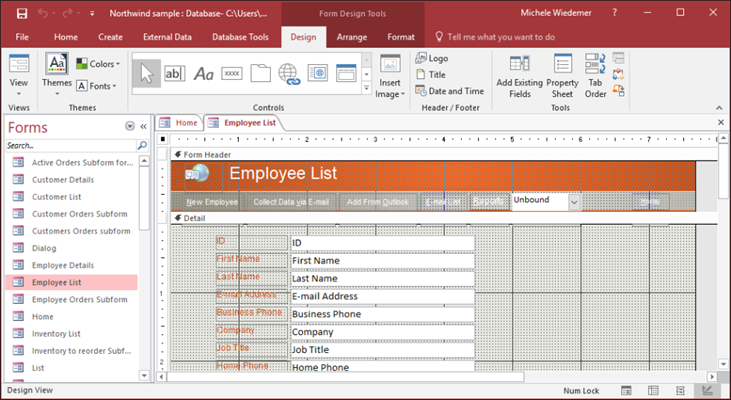
Task: Click Add From Outlook button on form
Action: point(378,202)
